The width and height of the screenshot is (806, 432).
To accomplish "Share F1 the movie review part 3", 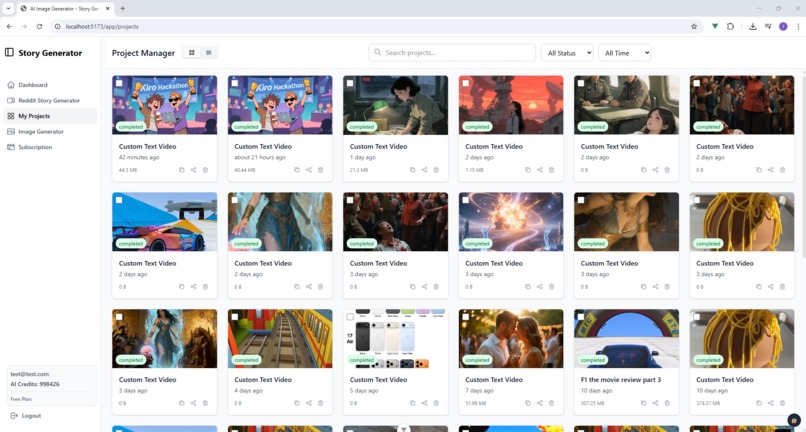I will coord(655,403).
